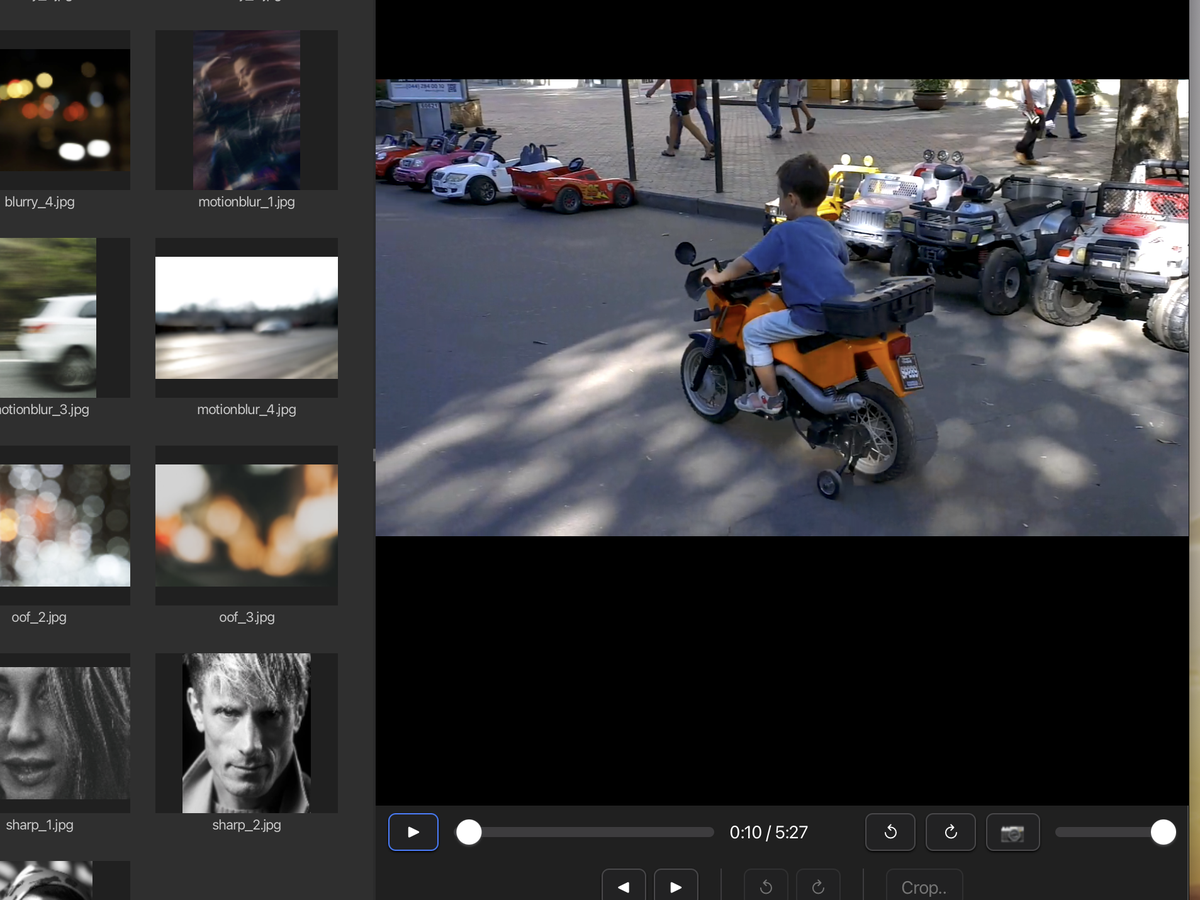
Task: Click the disabled rotate-right icon next to Crop
Action: (818, 886)
